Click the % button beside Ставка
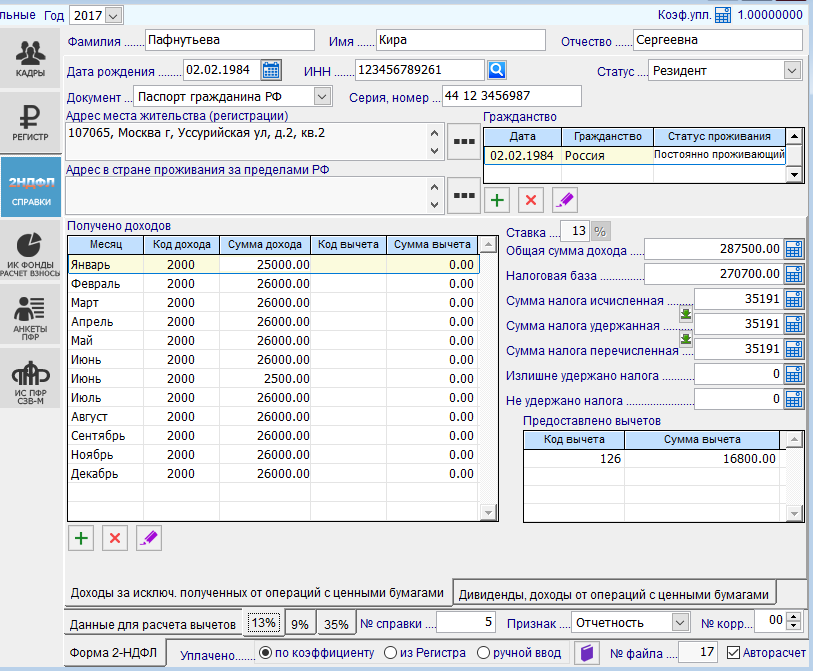The height and width of the screenshot is (671, 813). 600,231
